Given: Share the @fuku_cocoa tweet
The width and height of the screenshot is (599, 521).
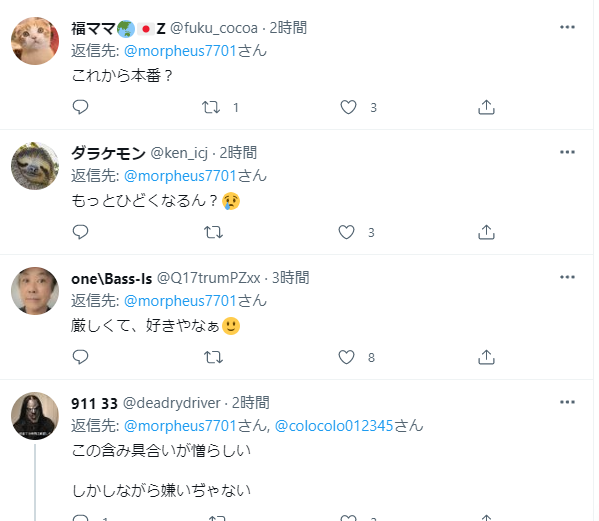Looking at the screenshot, I should [x=486, y=107].
